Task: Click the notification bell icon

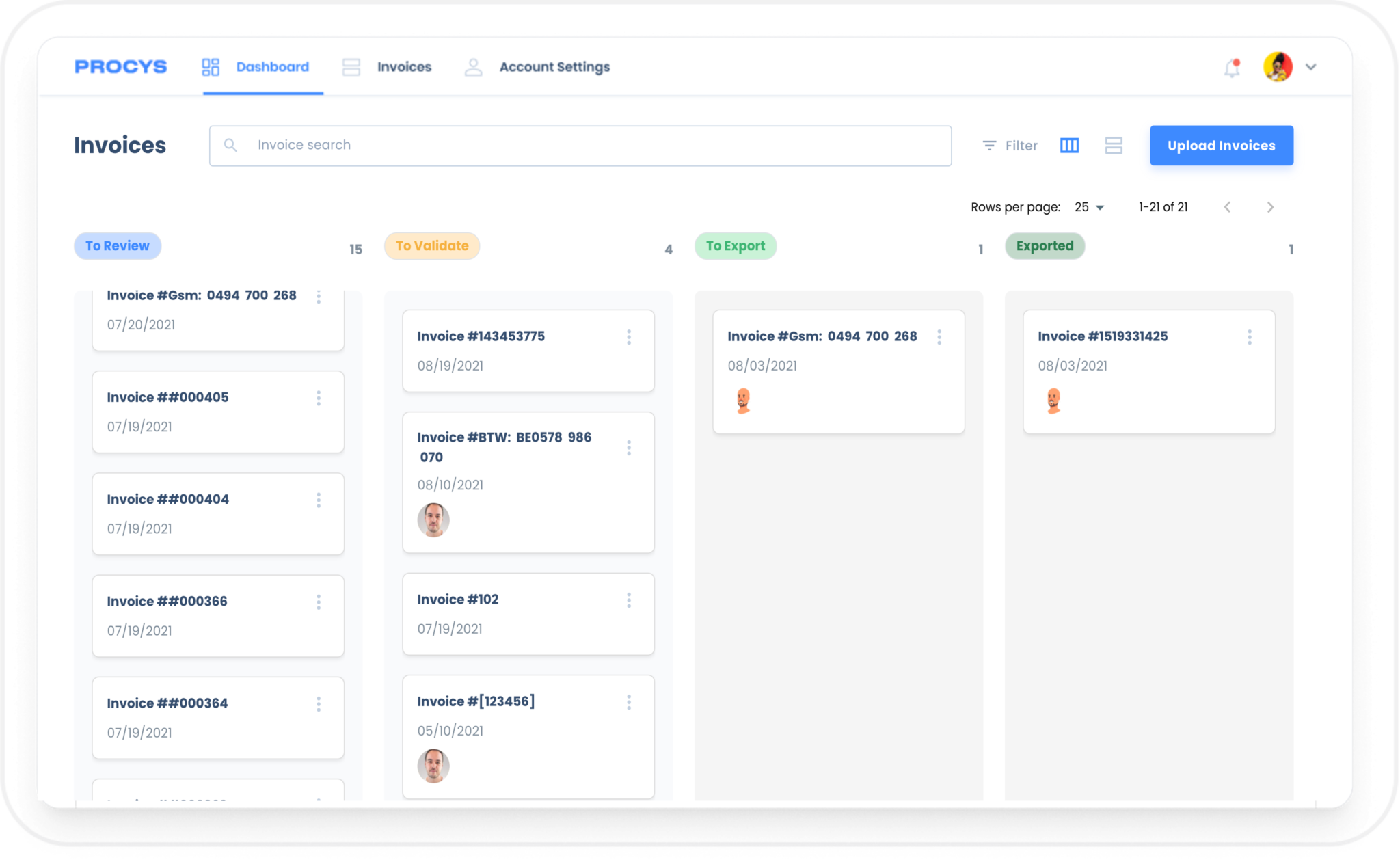Action: point(1232,68)
